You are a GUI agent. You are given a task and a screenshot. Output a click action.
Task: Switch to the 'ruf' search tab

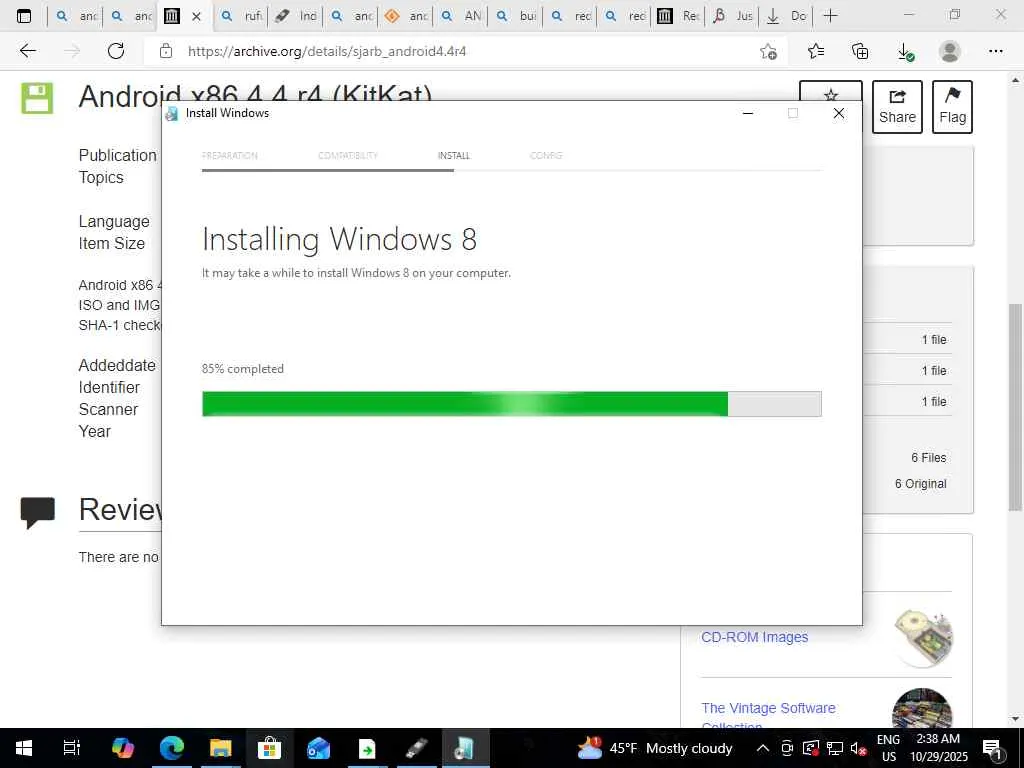pyautogui.click(x=242, y=16)
